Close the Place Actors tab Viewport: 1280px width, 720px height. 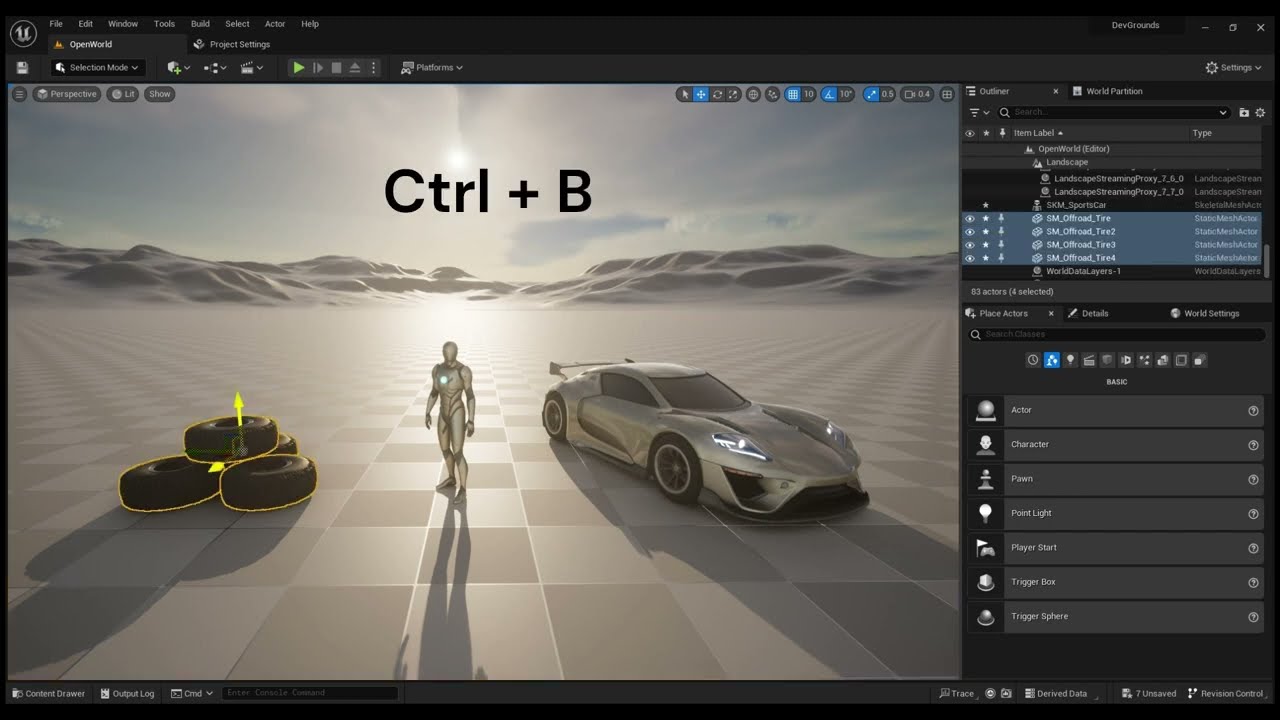[1050, 313]
